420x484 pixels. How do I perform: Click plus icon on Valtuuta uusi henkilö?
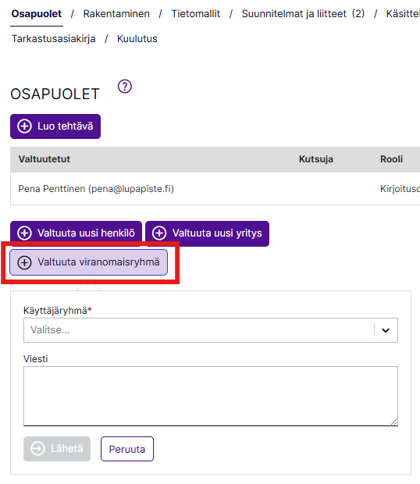pos(24,233)
